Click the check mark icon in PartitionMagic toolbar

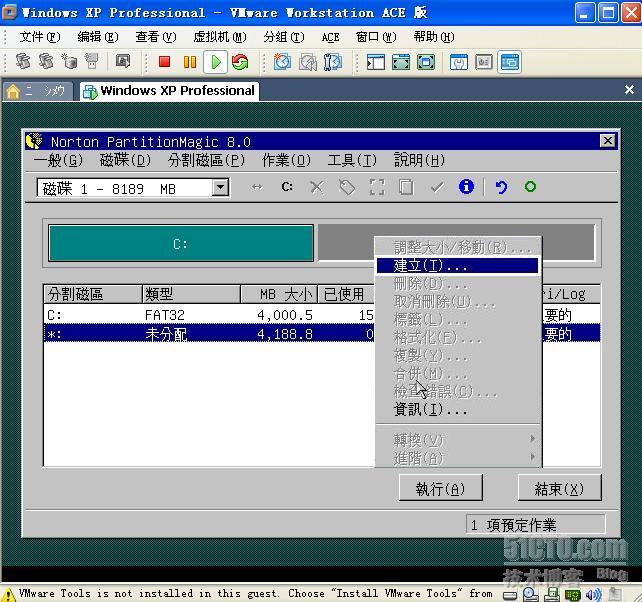click(x=437, y=187)
